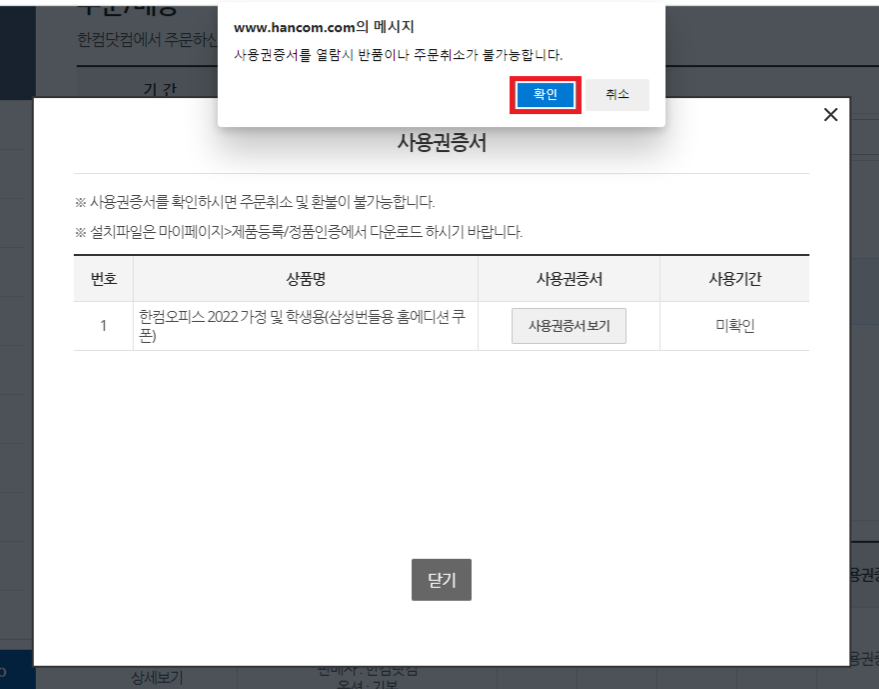Viewport: 879px width, 689px height.
Task: Click the notice about 주문취소 및 환불 불가
Action: tap(255, 202)
